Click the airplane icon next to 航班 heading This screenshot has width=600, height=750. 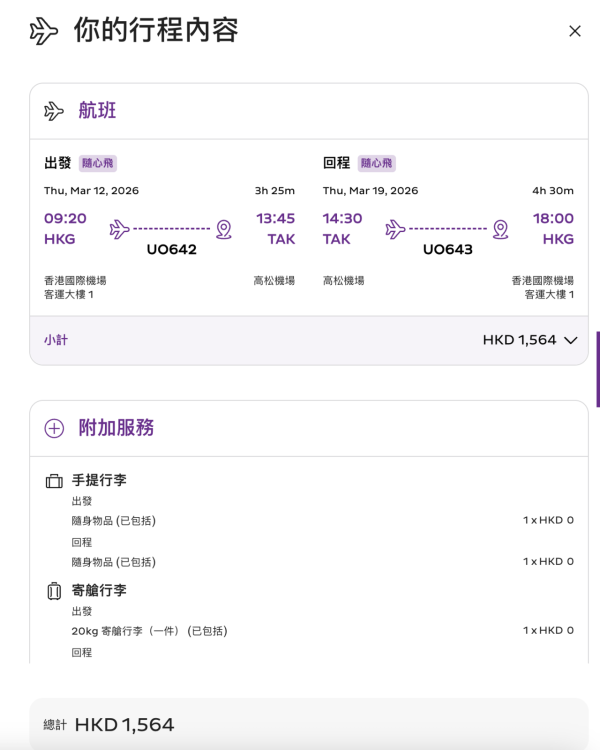point(54,111)
